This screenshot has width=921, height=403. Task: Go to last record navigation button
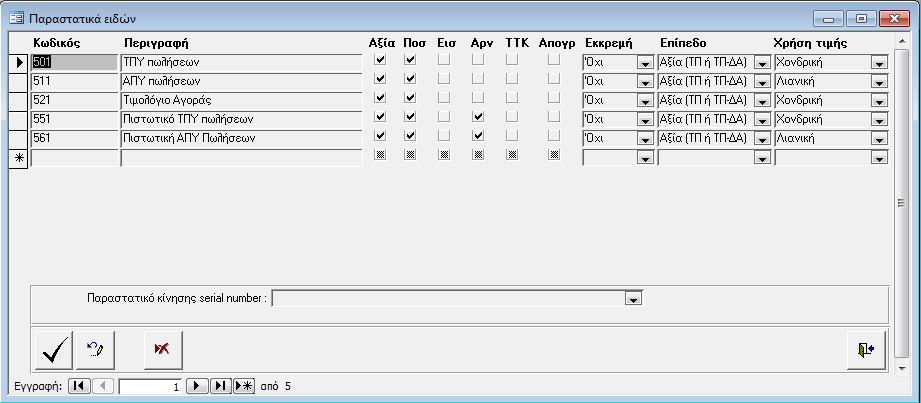tap(221, 386)
